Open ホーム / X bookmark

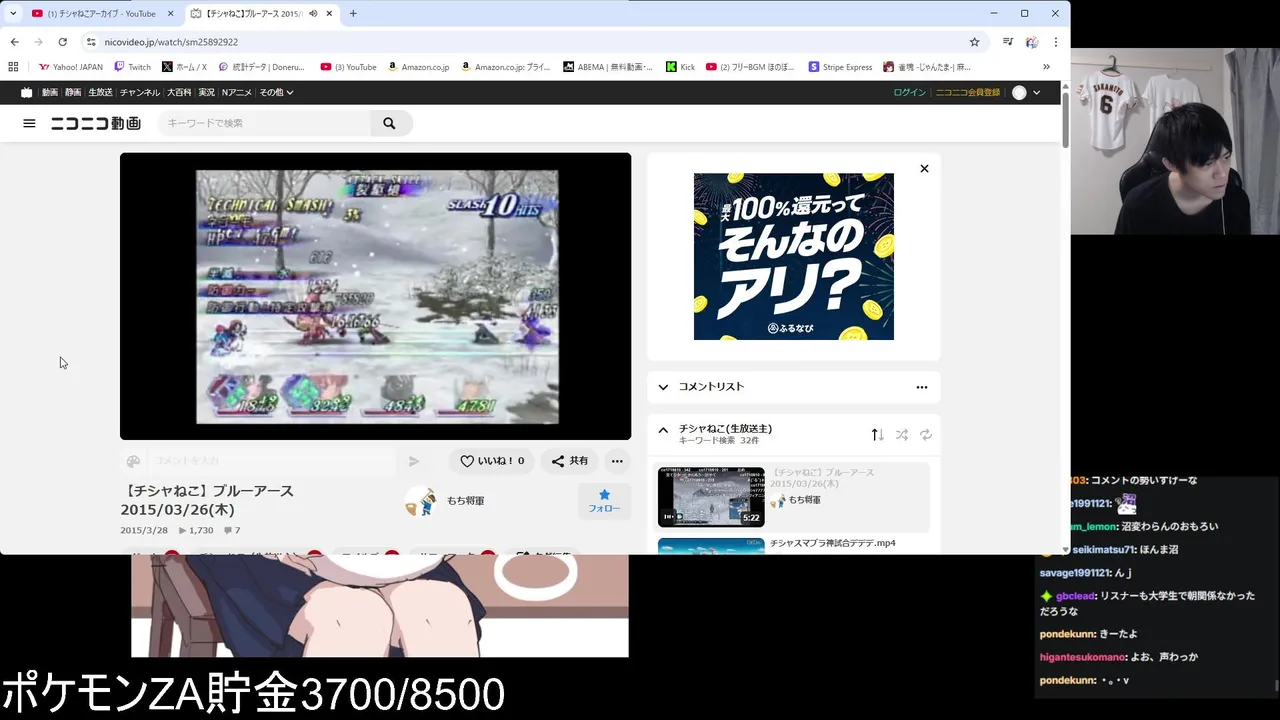pos(184,67)
